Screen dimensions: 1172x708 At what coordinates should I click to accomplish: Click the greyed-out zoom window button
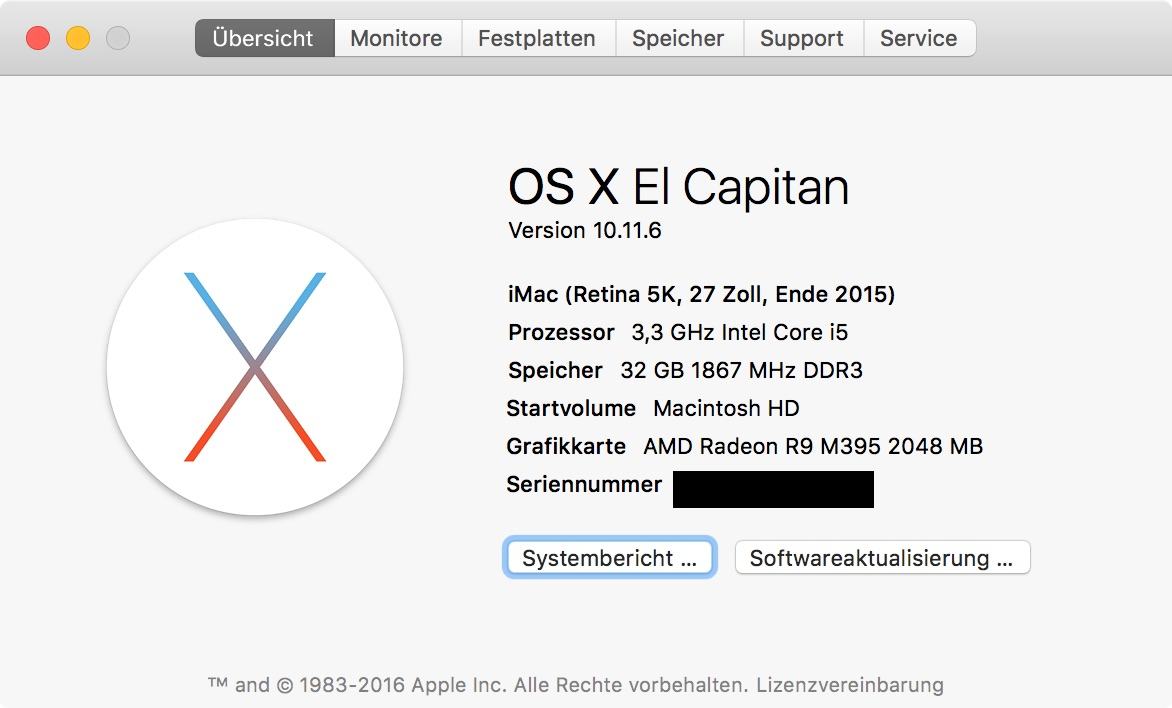tap(117, 38)
